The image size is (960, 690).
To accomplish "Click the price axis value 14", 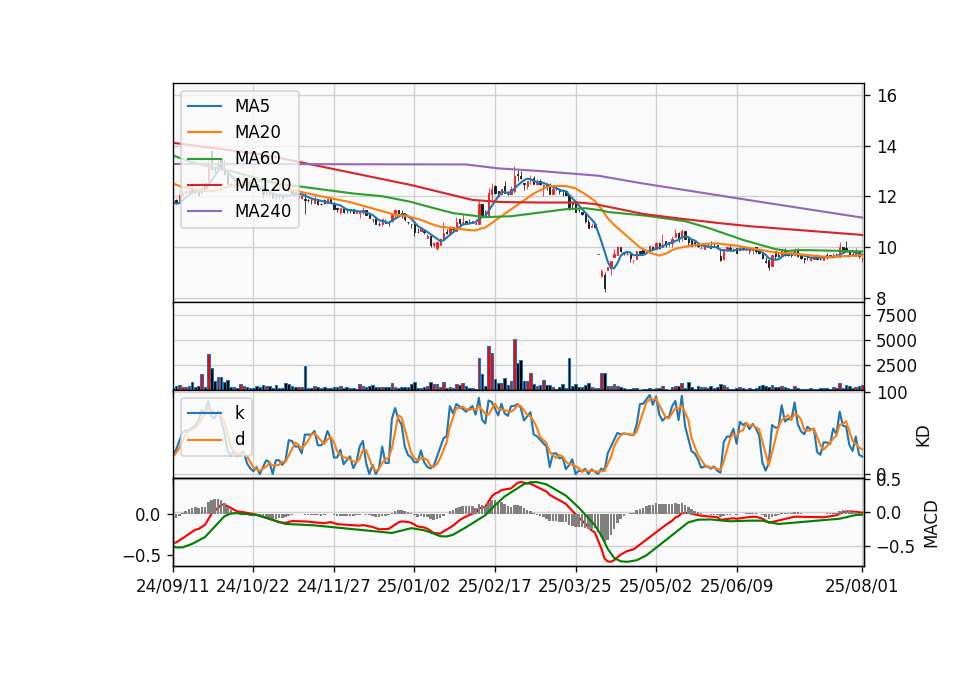I will click(x=887, y=147).
